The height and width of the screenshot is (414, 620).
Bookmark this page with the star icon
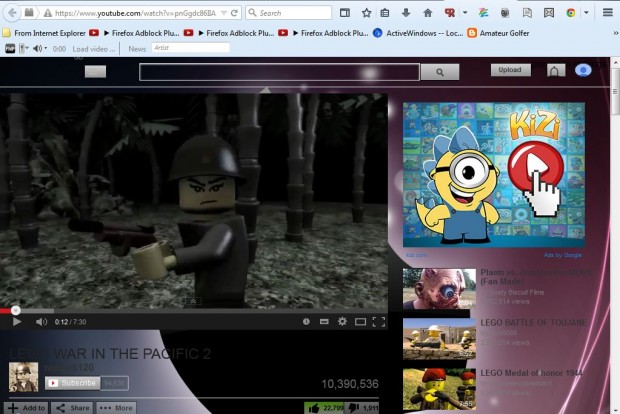click(x=367, y=13)
